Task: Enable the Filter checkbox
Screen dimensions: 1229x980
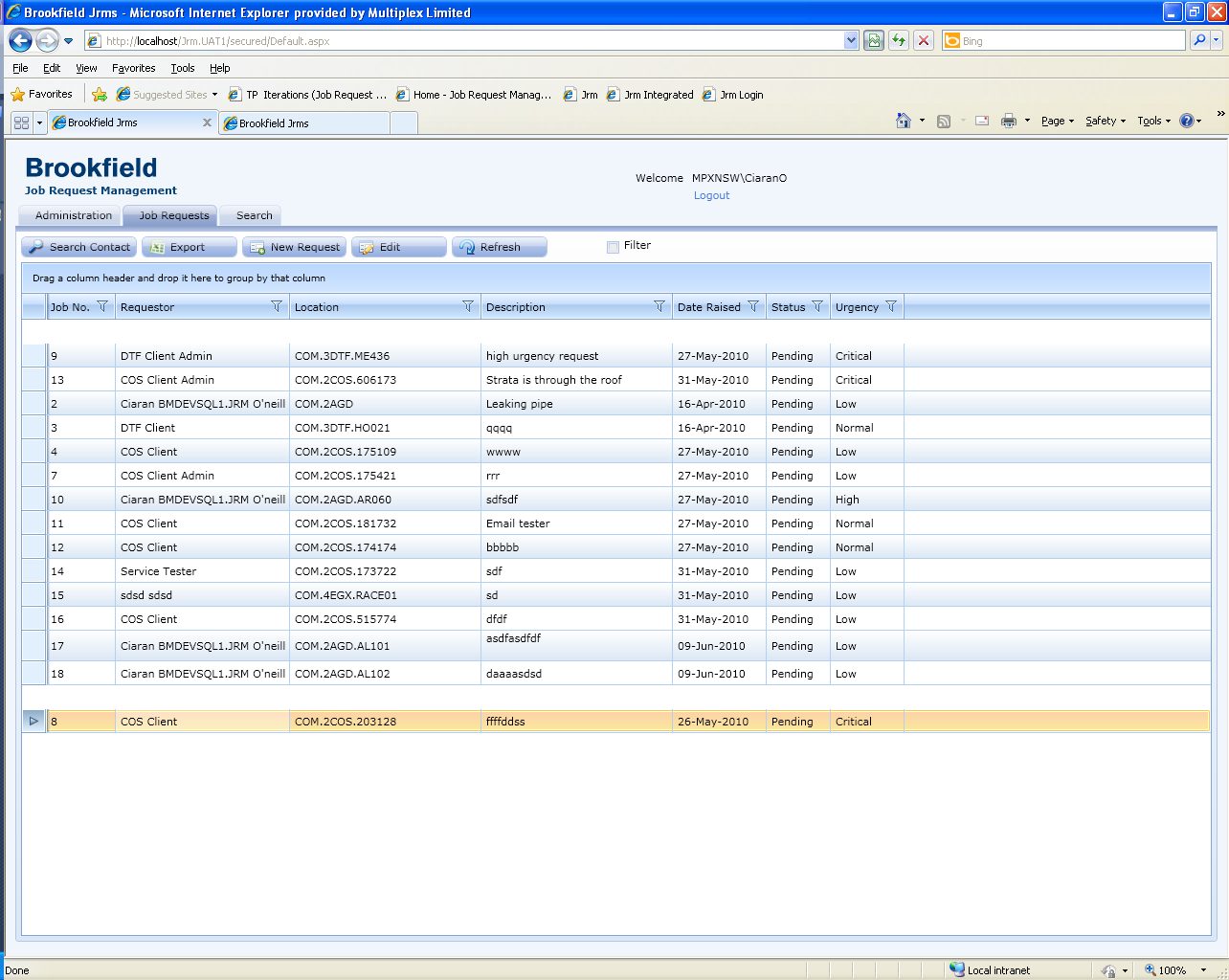Action: [613, 247]
